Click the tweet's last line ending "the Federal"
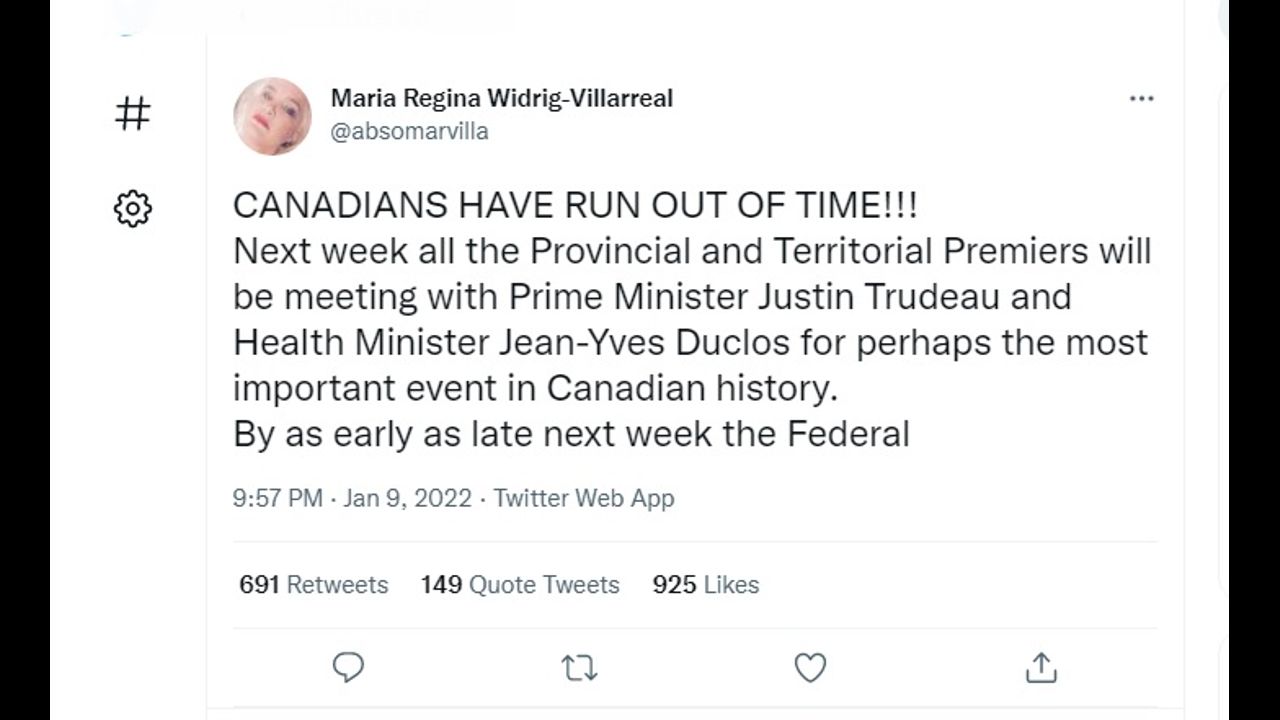Viewport: 1280px width, 720px height. click(x=571, y=434)
